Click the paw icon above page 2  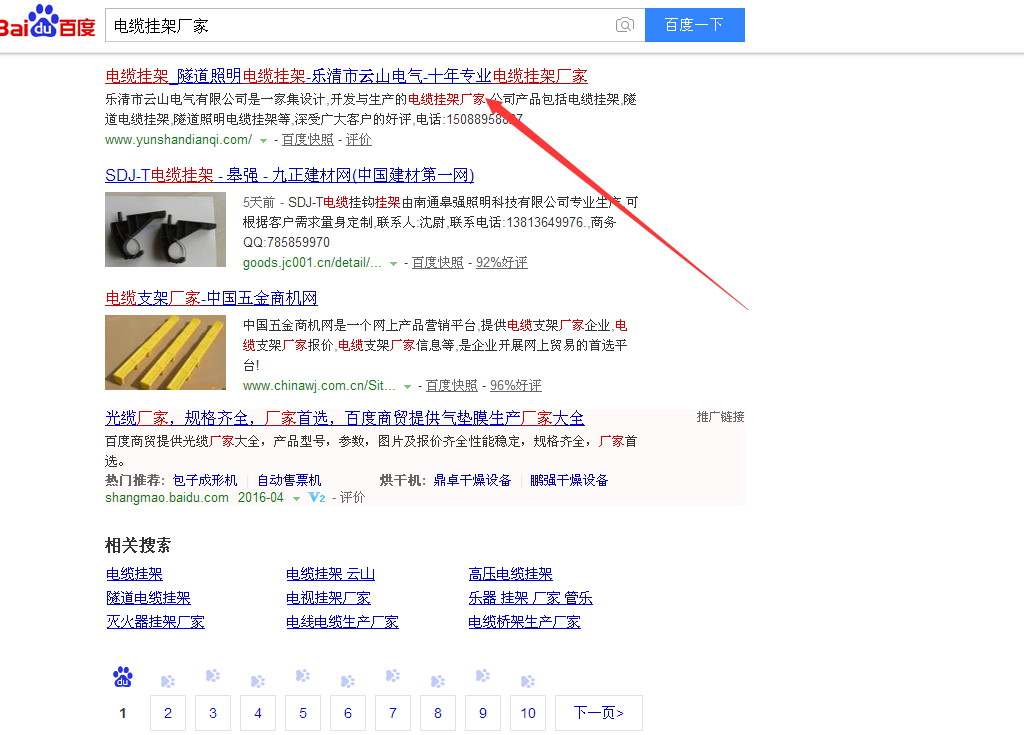168,681
